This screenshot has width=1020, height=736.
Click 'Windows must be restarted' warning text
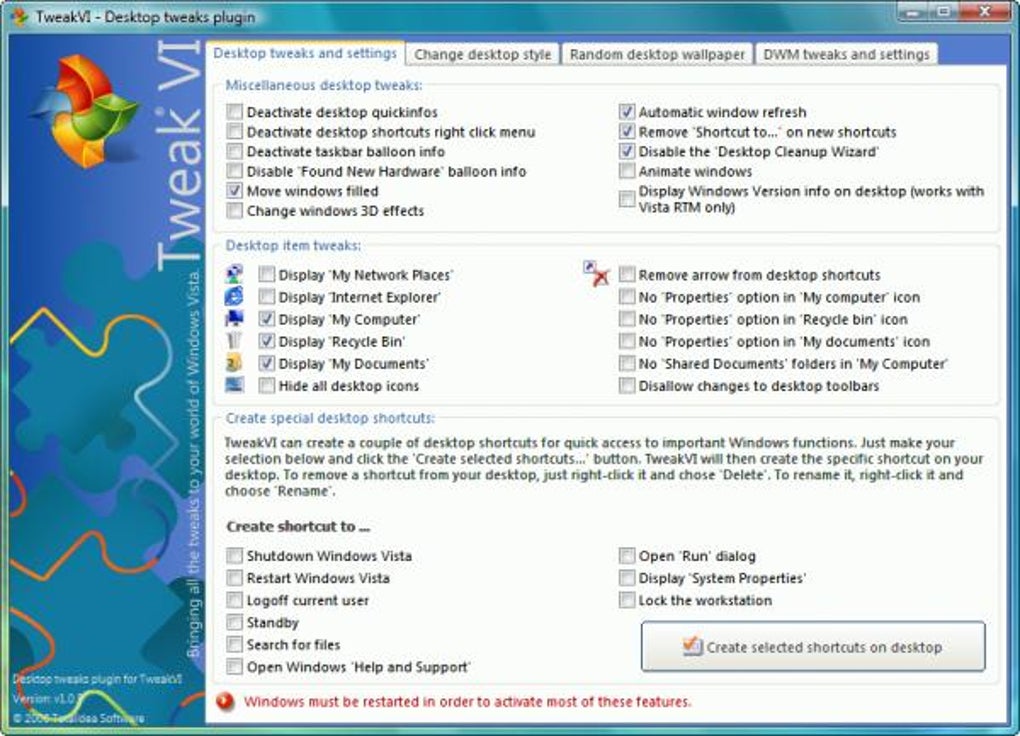click(x=467, y=702)
